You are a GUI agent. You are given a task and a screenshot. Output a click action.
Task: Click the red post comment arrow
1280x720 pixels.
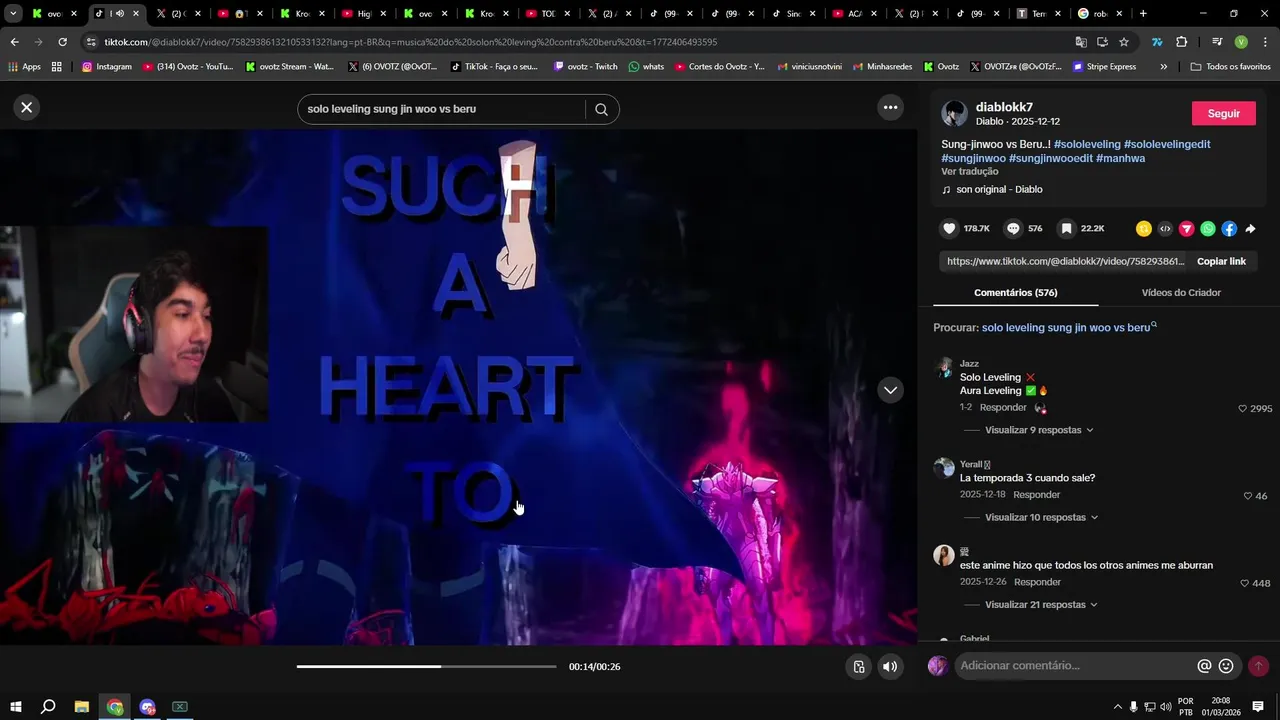1258,666
